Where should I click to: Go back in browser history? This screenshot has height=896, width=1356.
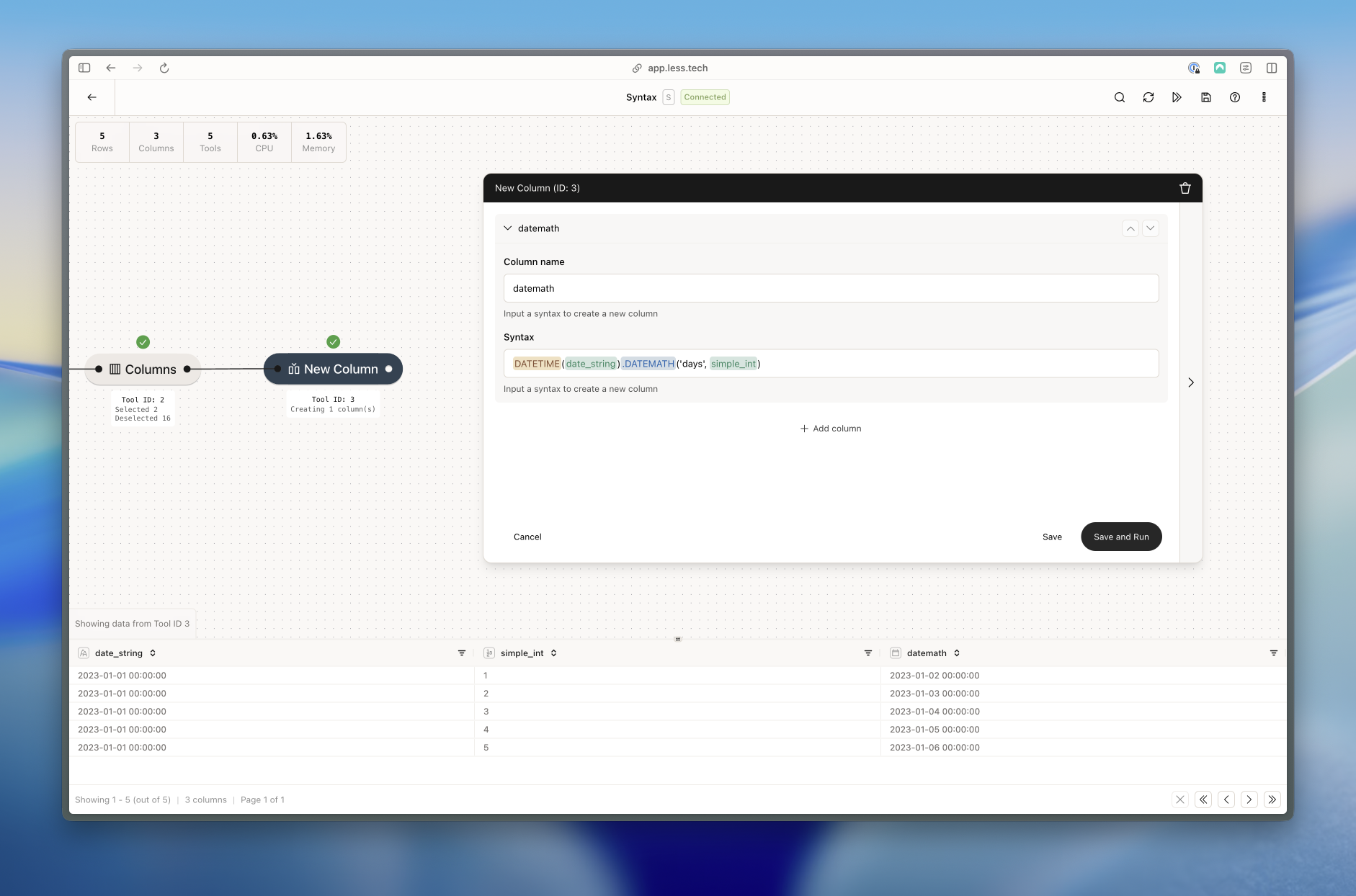click(110, 68)
